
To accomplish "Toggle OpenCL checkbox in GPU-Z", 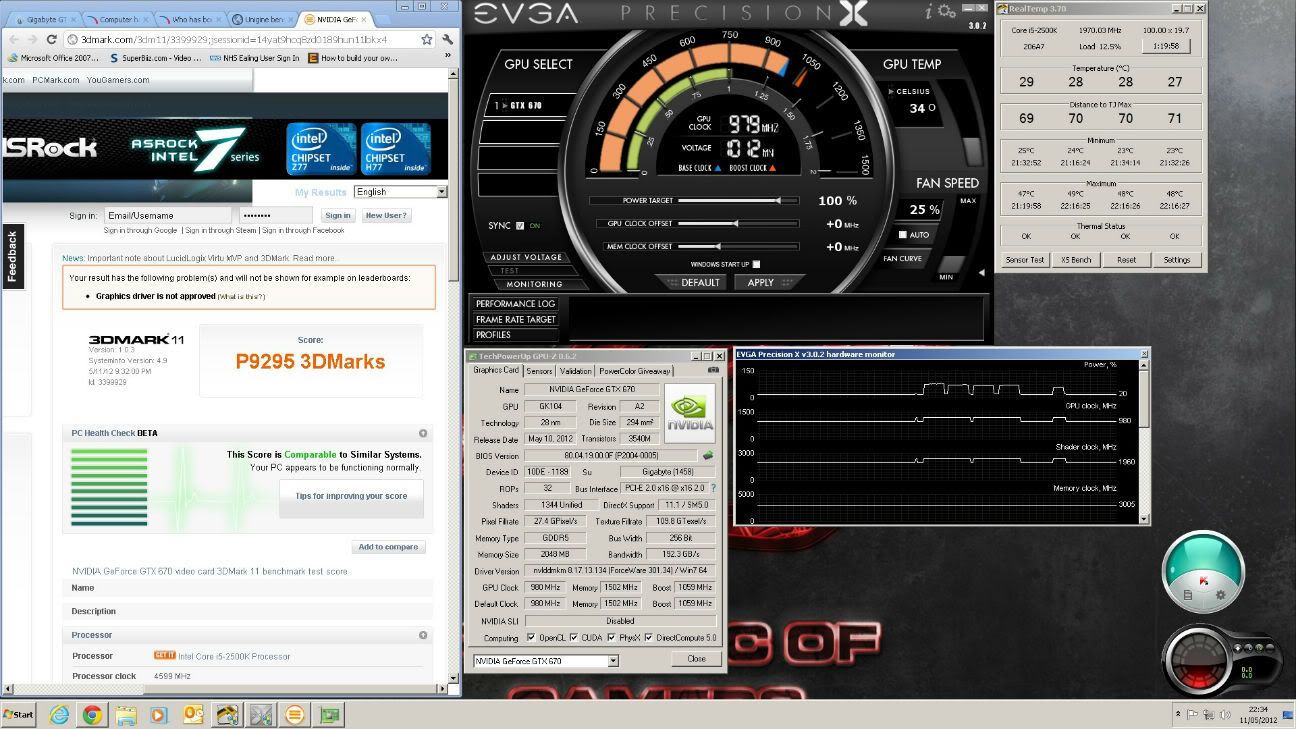I will click(530, 637).
